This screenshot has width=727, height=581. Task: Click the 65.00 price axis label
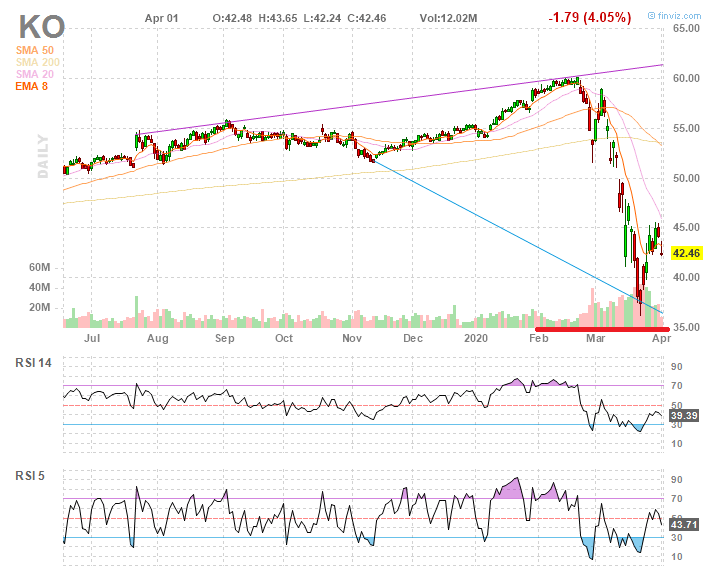686,28
